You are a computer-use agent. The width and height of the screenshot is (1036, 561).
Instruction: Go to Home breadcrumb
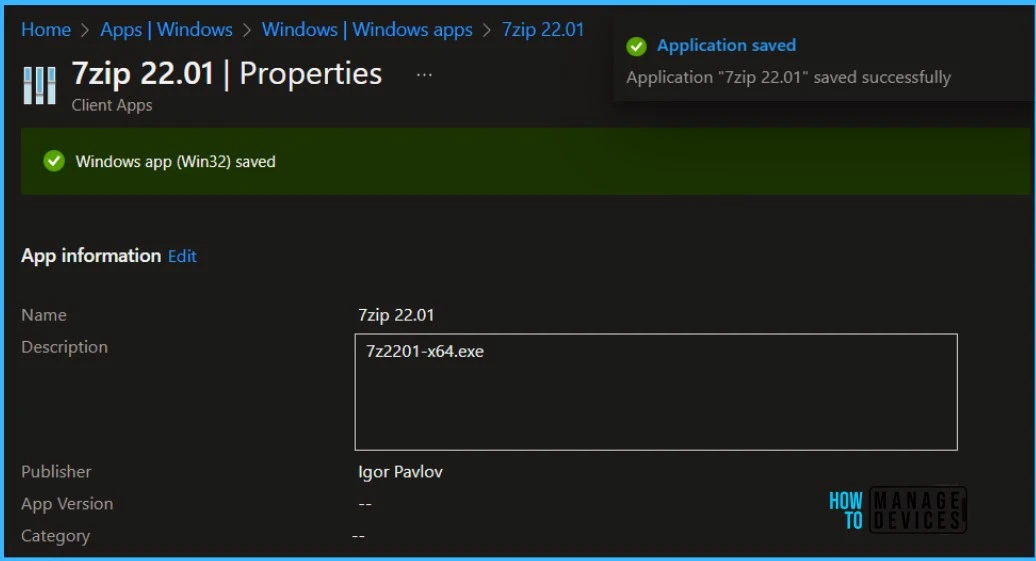pyautogui.click(x=46, y=30)
